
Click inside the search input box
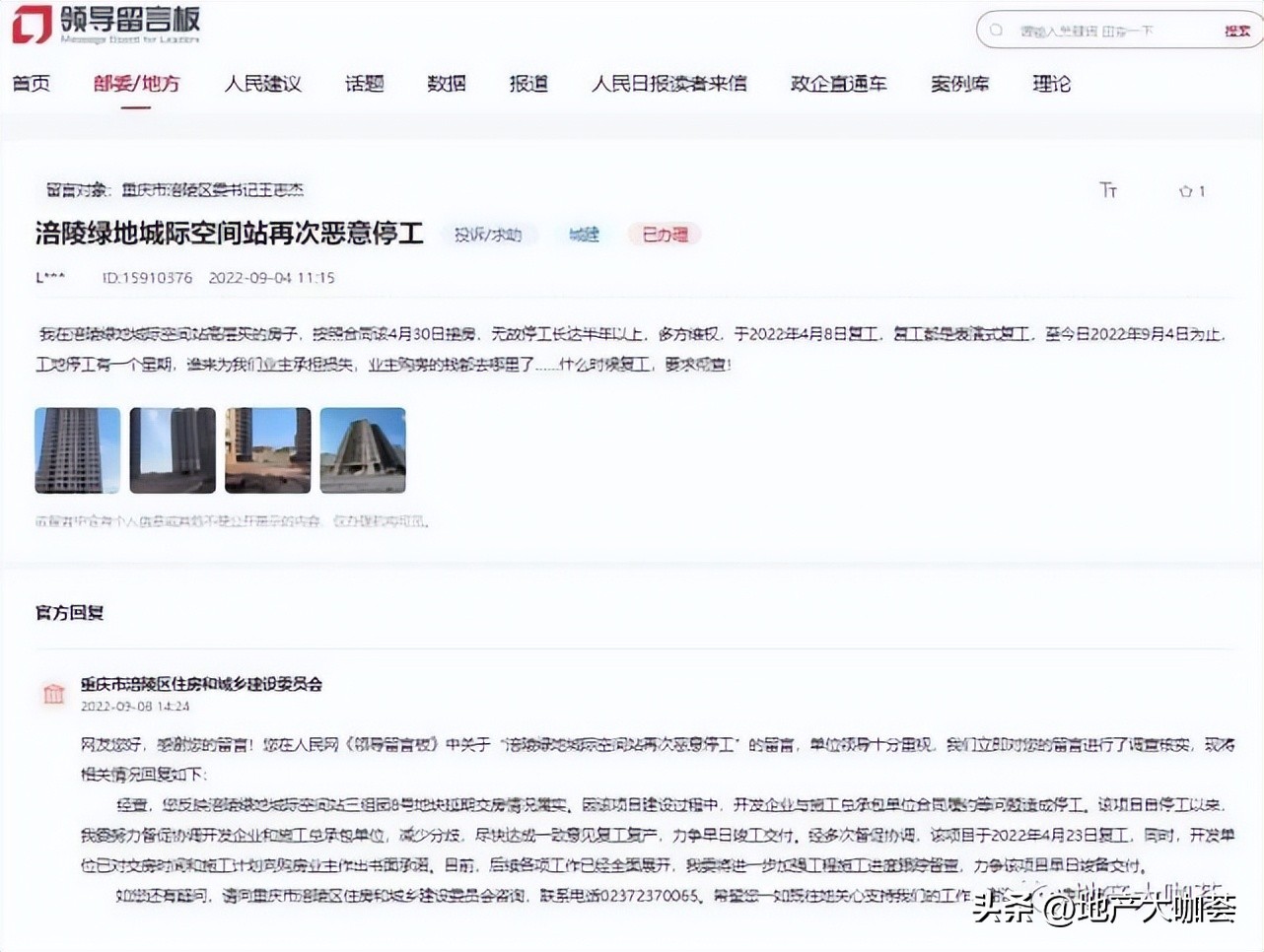pyautogui.click(x=1085, y=30)
